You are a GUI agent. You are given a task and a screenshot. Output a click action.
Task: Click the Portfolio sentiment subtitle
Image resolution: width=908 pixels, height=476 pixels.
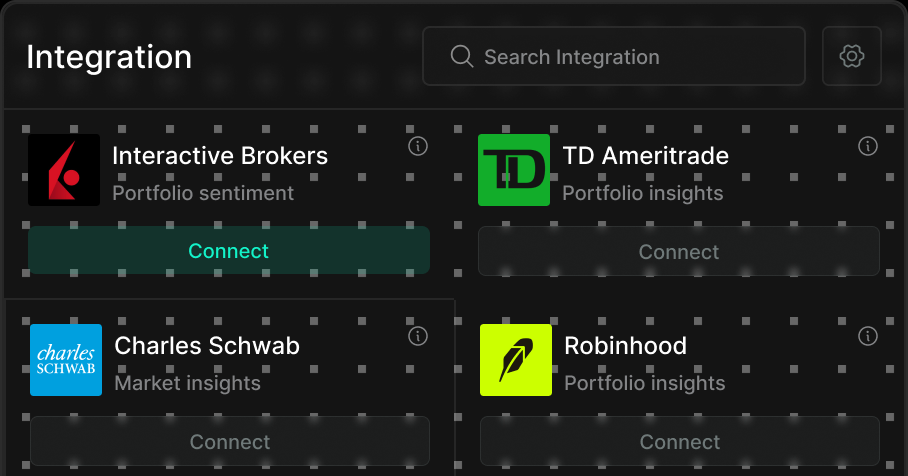pos(203,193)
